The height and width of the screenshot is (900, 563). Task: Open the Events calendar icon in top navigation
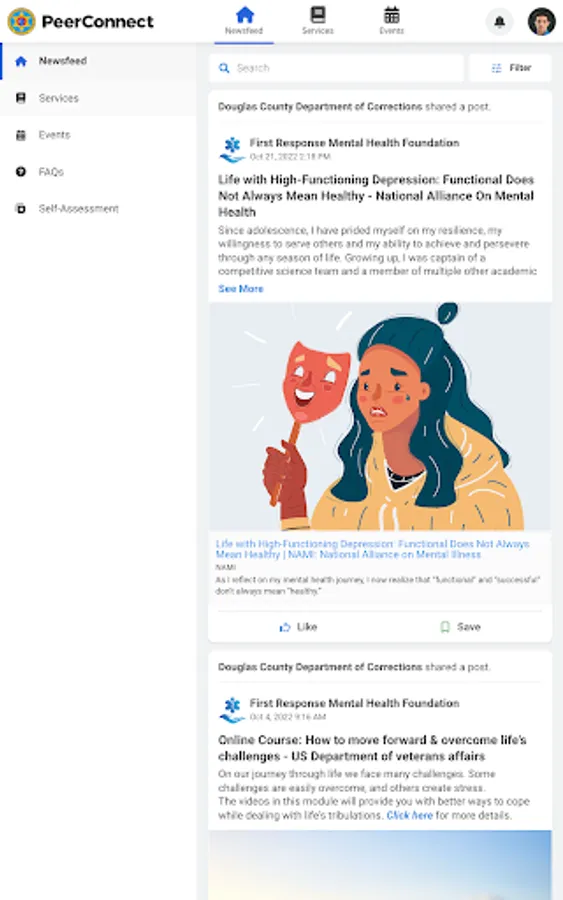(x=391, y=14)
